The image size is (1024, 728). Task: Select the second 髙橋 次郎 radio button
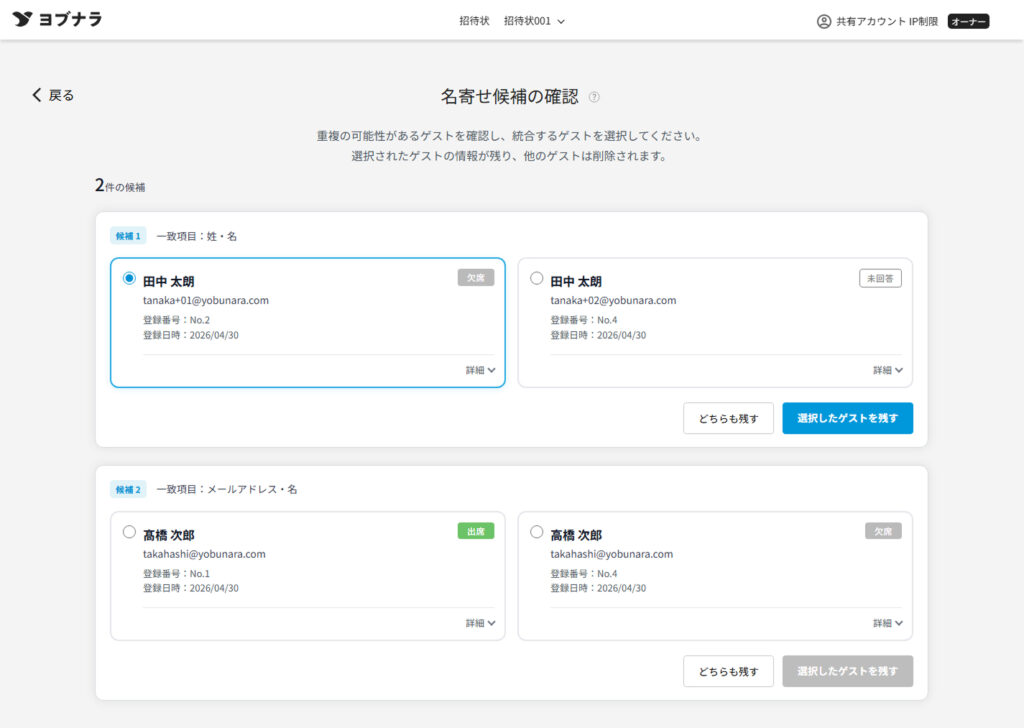pyautogui.click(x=535, y=531)
